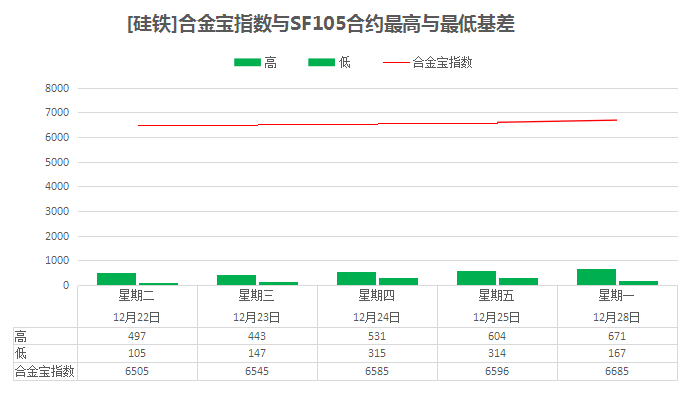Click table cell value 314
The height and width of the screenshot is (397, 693).
pos(497,353)
